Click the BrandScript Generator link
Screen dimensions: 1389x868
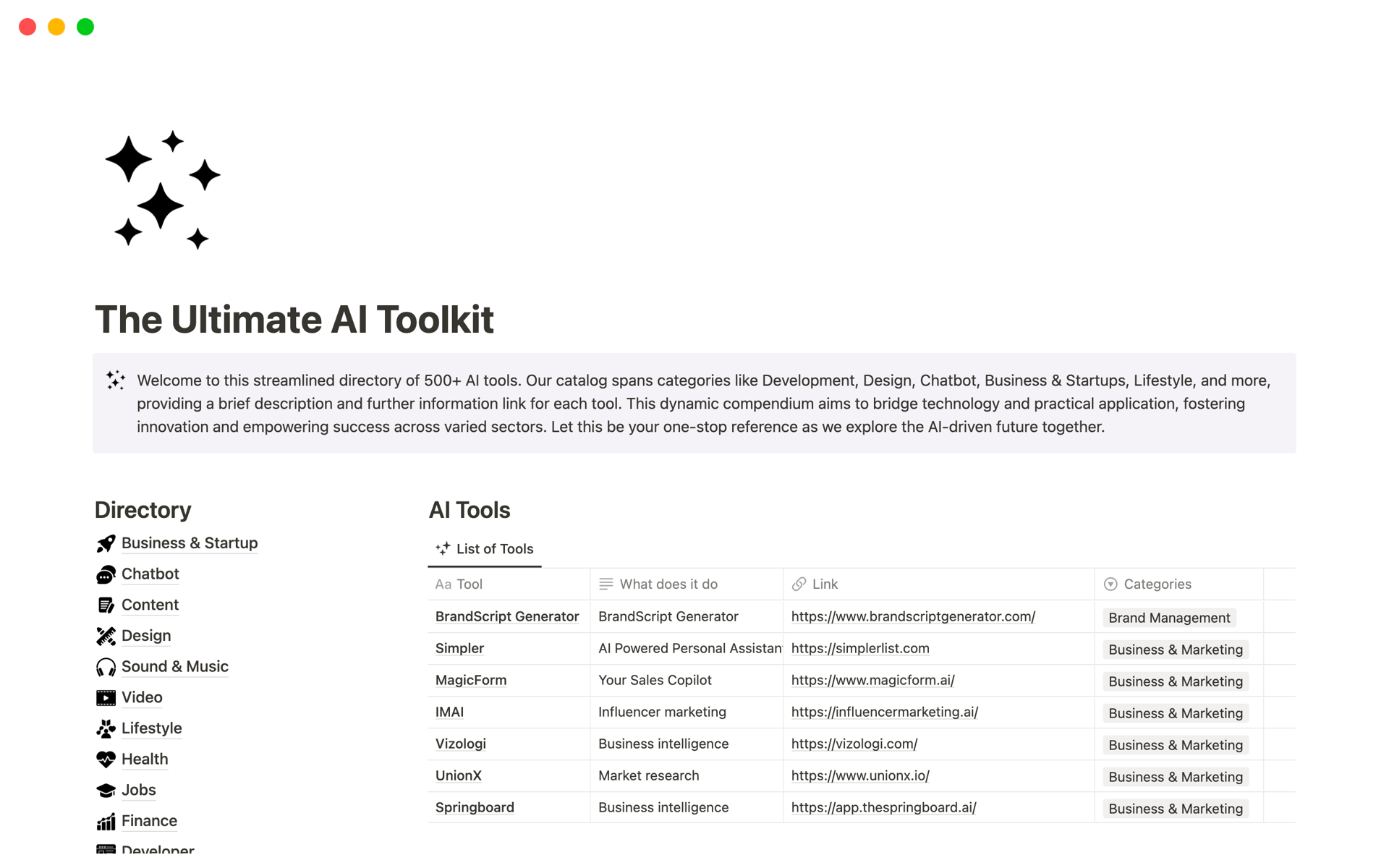tap(914, 617)
